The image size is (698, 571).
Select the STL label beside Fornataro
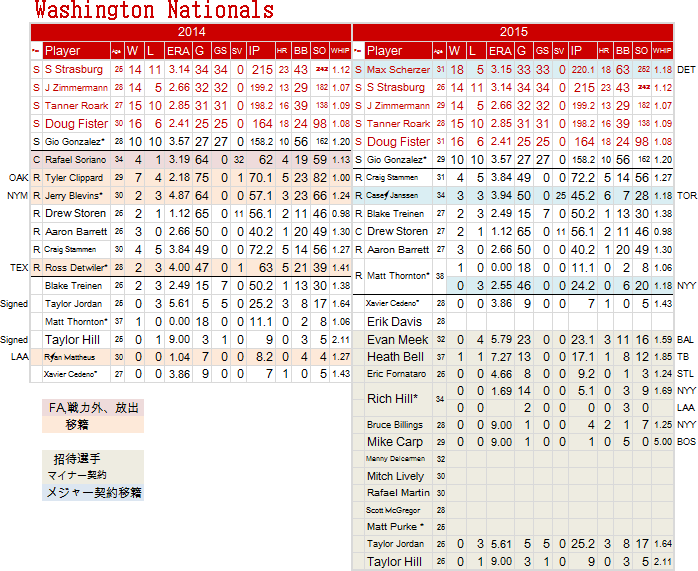[685, 374]
